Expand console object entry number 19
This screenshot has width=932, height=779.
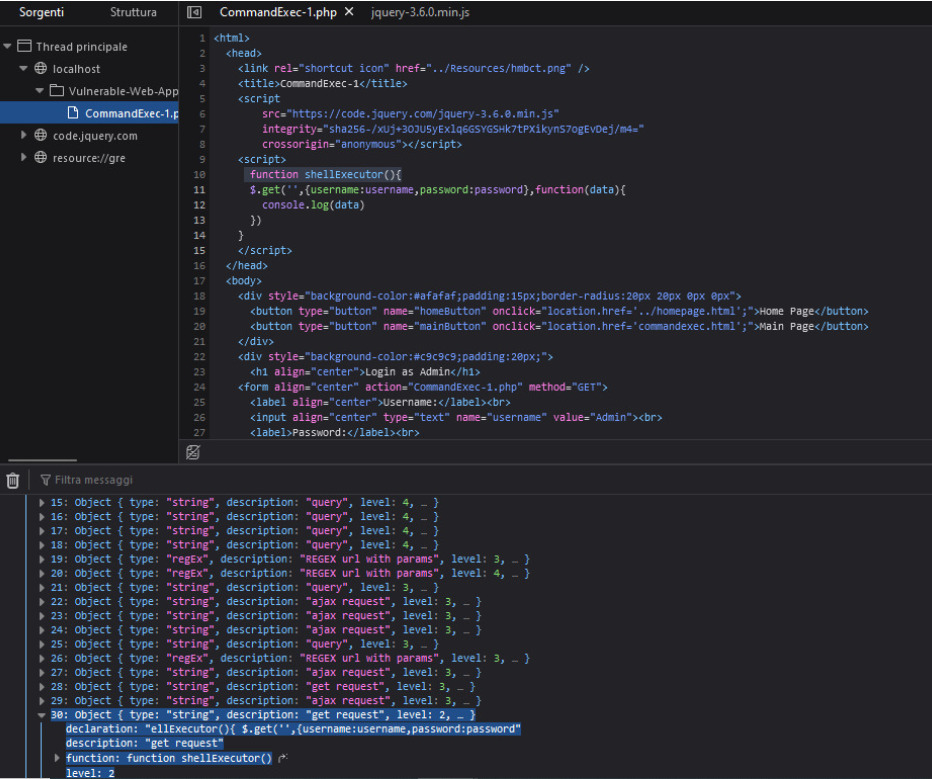click(41, 559)
